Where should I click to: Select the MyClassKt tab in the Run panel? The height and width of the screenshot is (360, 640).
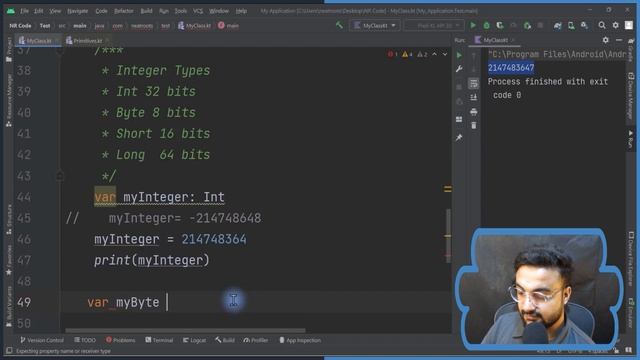tap(495, 40)
